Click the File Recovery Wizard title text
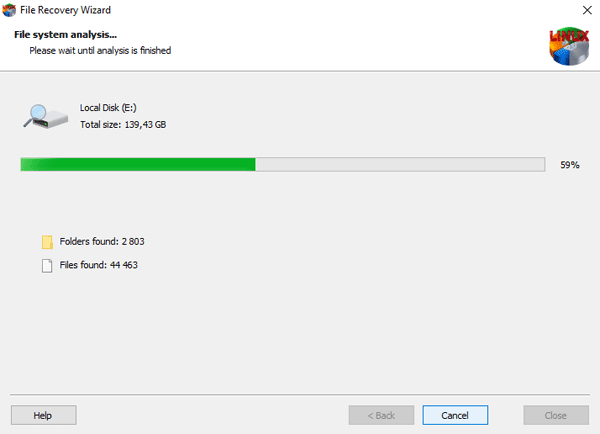This screenshot has width=600, height=434. point(65,10)
